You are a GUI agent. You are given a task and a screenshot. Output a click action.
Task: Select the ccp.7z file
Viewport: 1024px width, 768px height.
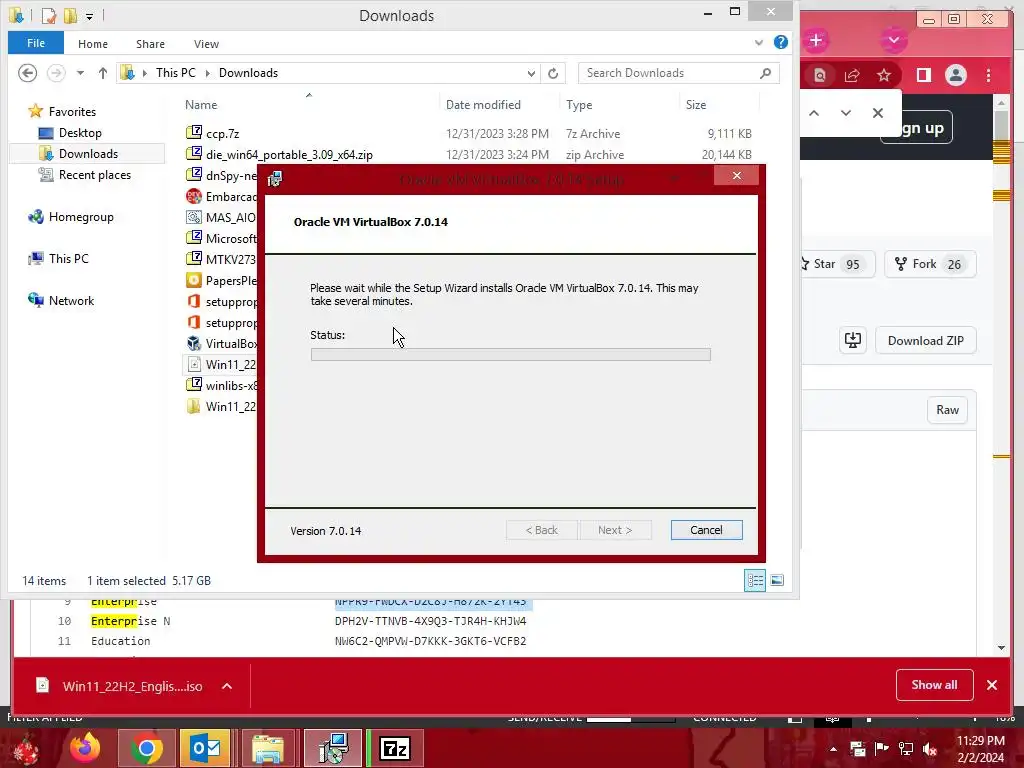click(223, 133)
